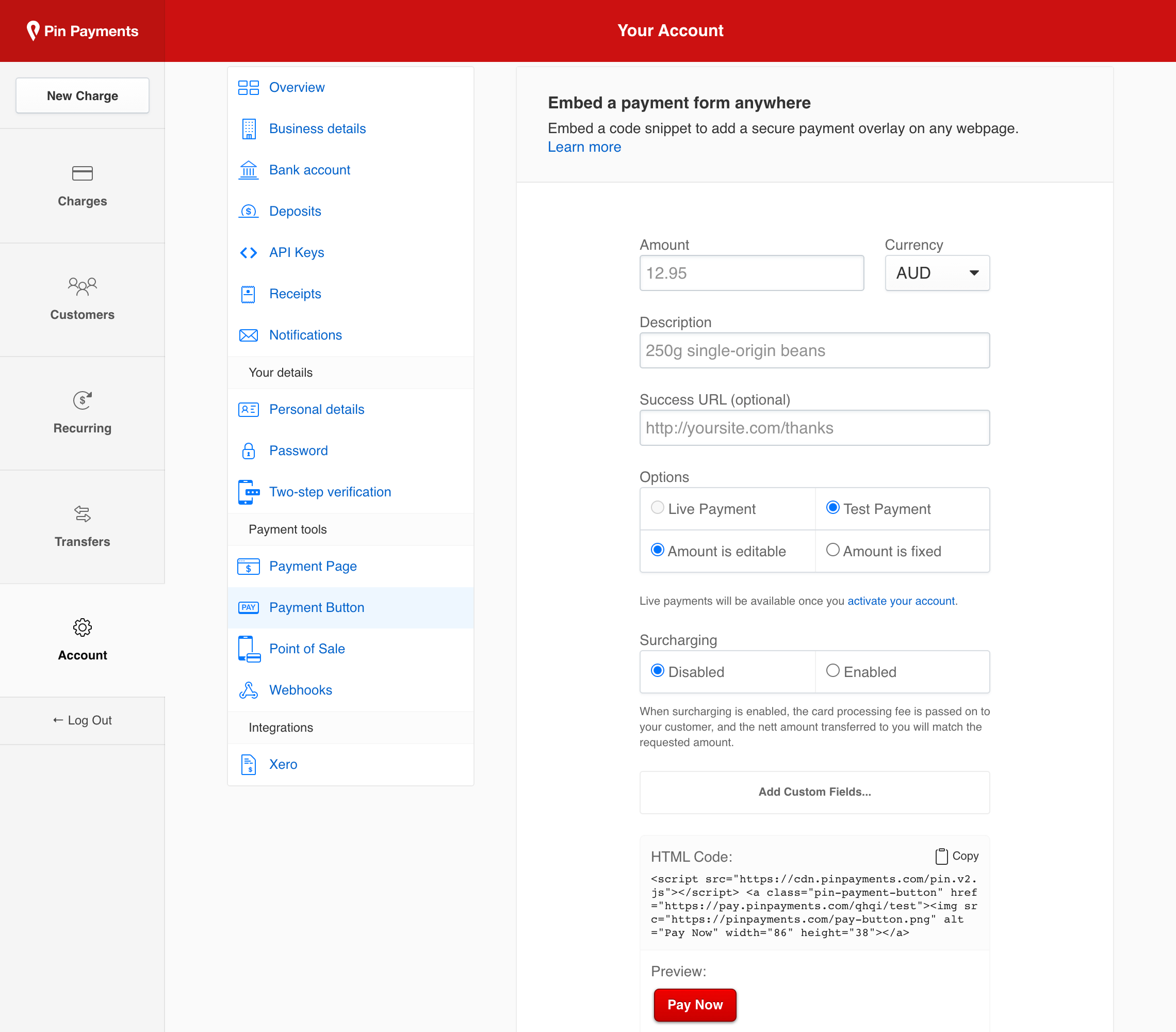Open the Transfers section via its icon
The width and height of the screenshot is (1176, 1032).
83,514
